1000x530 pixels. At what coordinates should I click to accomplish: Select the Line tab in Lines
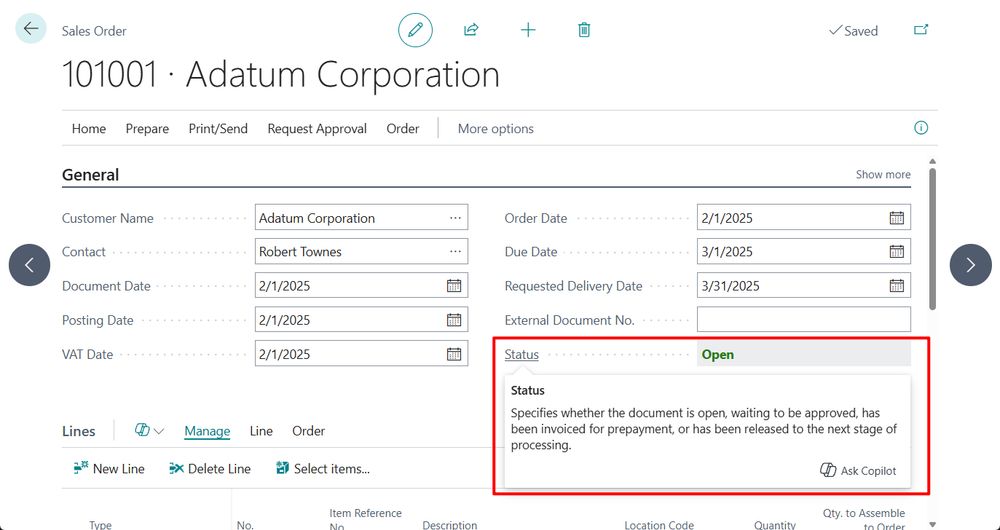pos(261,431)
